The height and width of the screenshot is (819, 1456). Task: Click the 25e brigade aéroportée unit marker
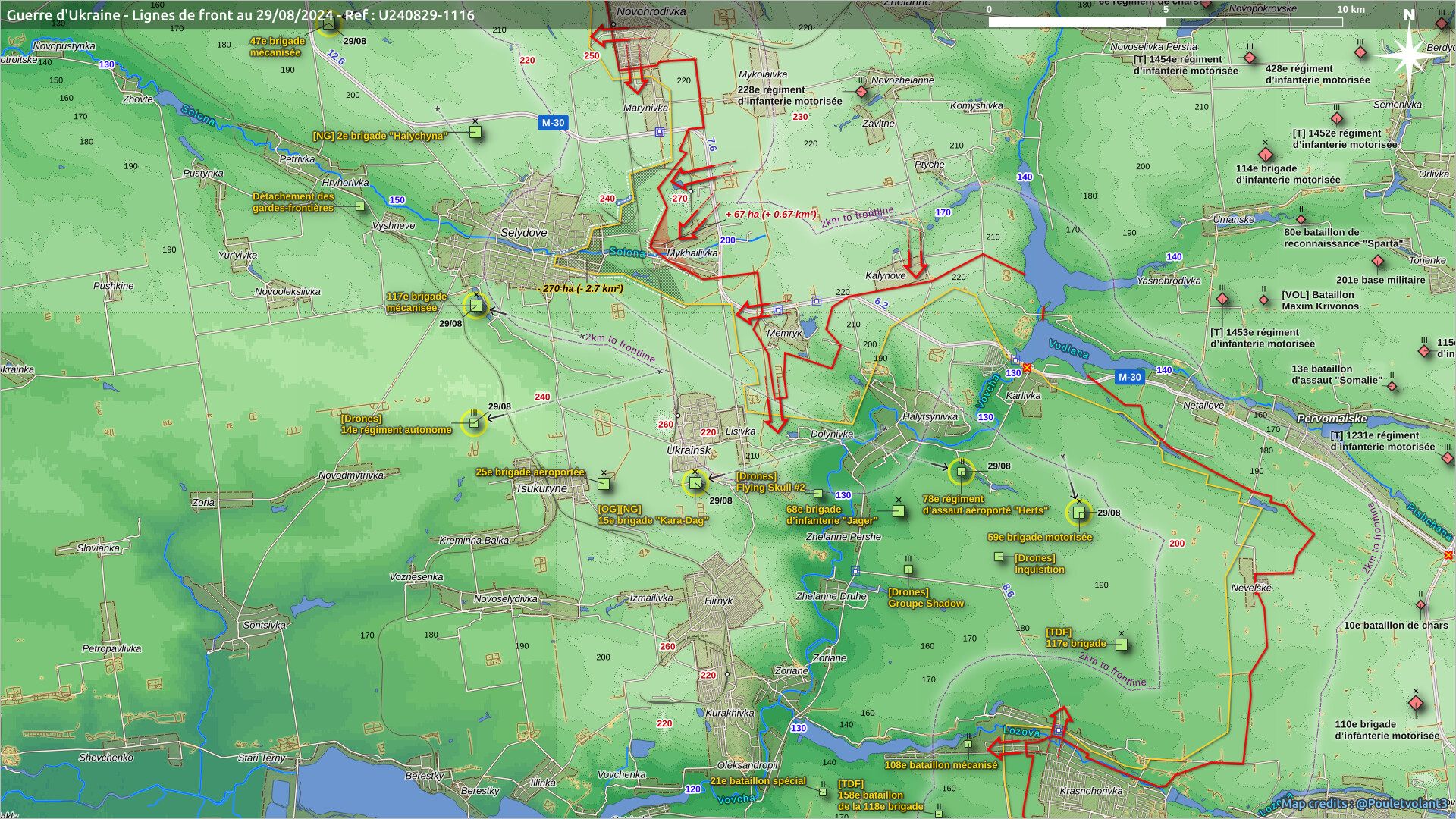click(x=604, y=483)
